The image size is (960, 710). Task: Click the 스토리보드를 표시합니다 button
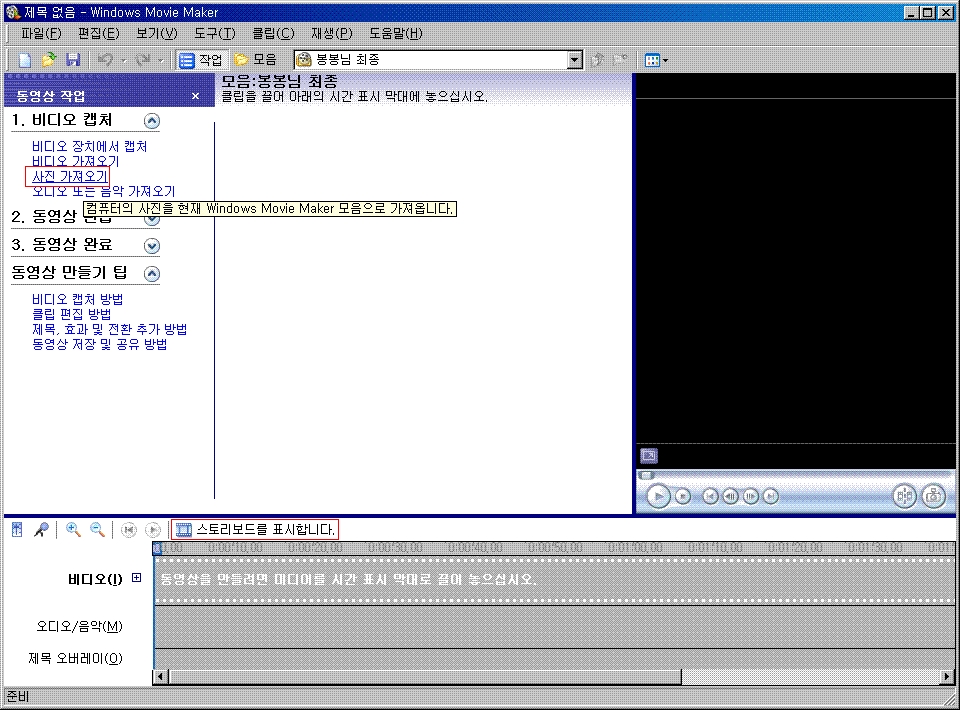(255, 529)
